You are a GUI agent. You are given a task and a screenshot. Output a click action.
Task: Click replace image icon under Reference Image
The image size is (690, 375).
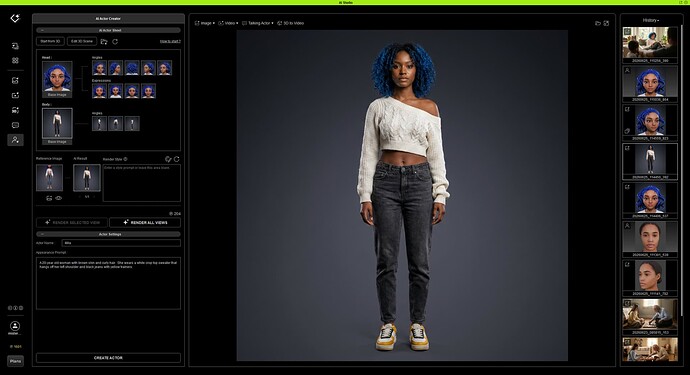pos(49,198)
